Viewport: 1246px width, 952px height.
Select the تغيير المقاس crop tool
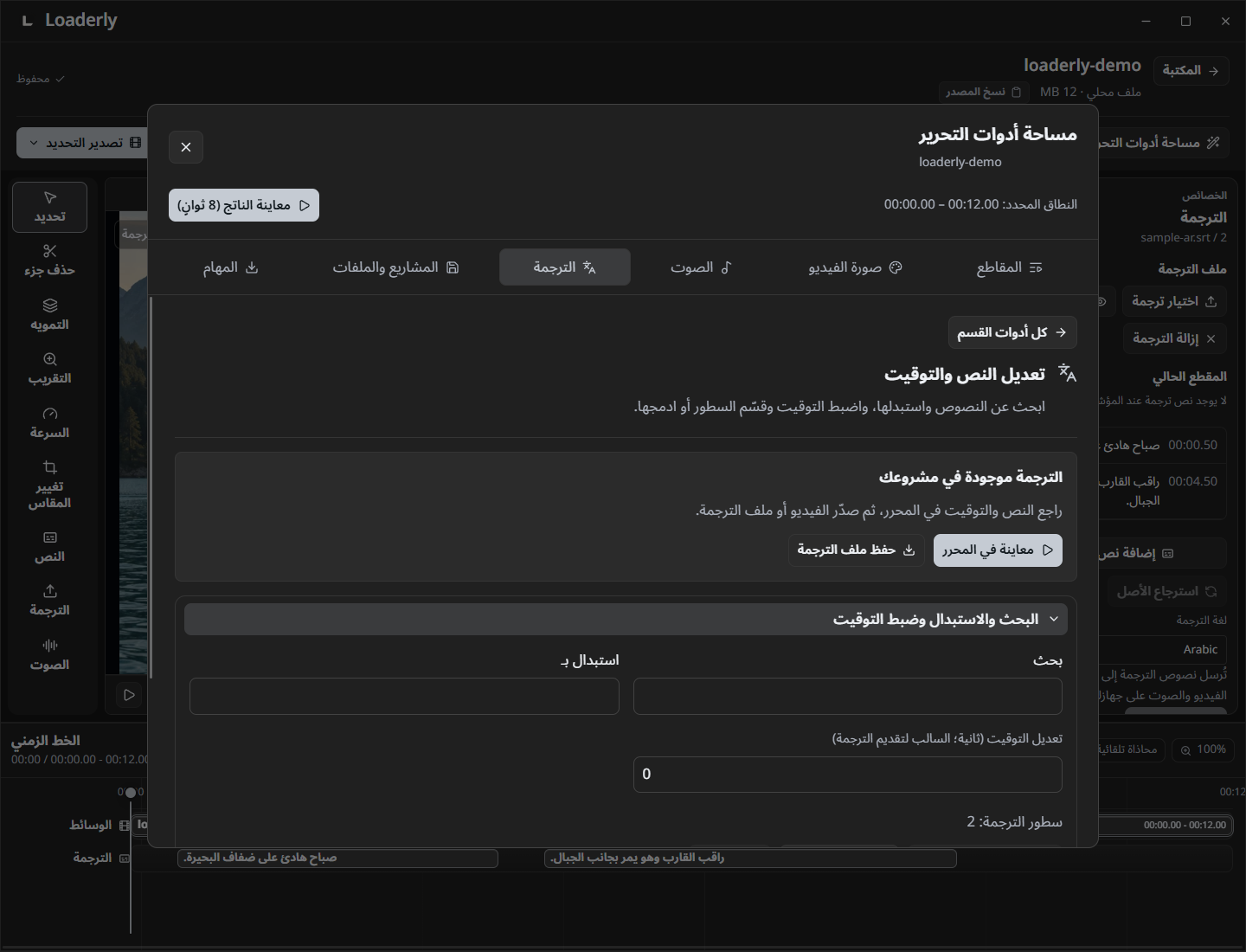49,485
